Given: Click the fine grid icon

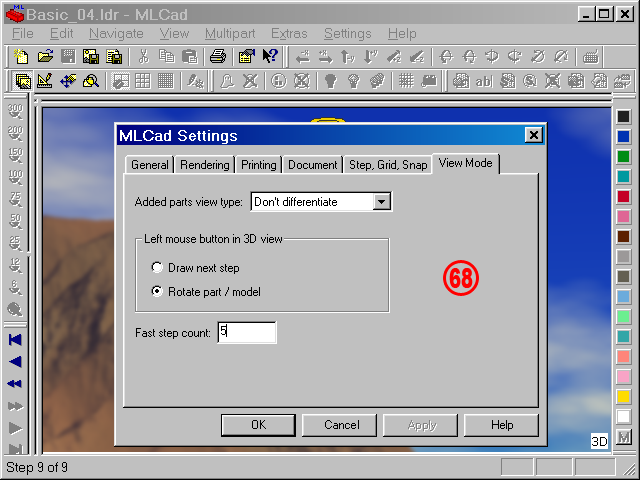Looking at the screenshot, I should [x=165, y=80].
